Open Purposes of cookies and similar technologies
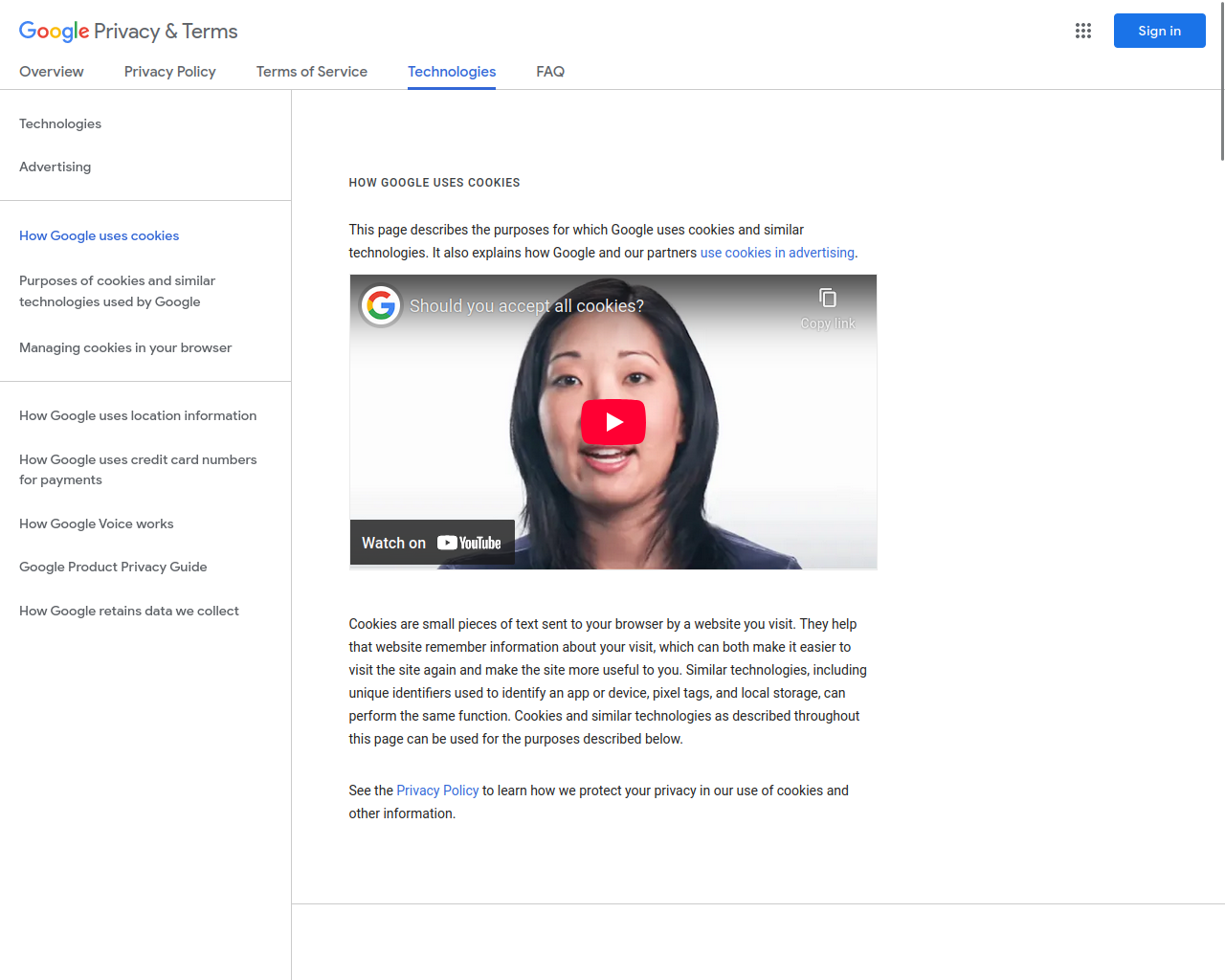Image resolution: width=1225 pixels, height=980 pixels. click(117, 291)
